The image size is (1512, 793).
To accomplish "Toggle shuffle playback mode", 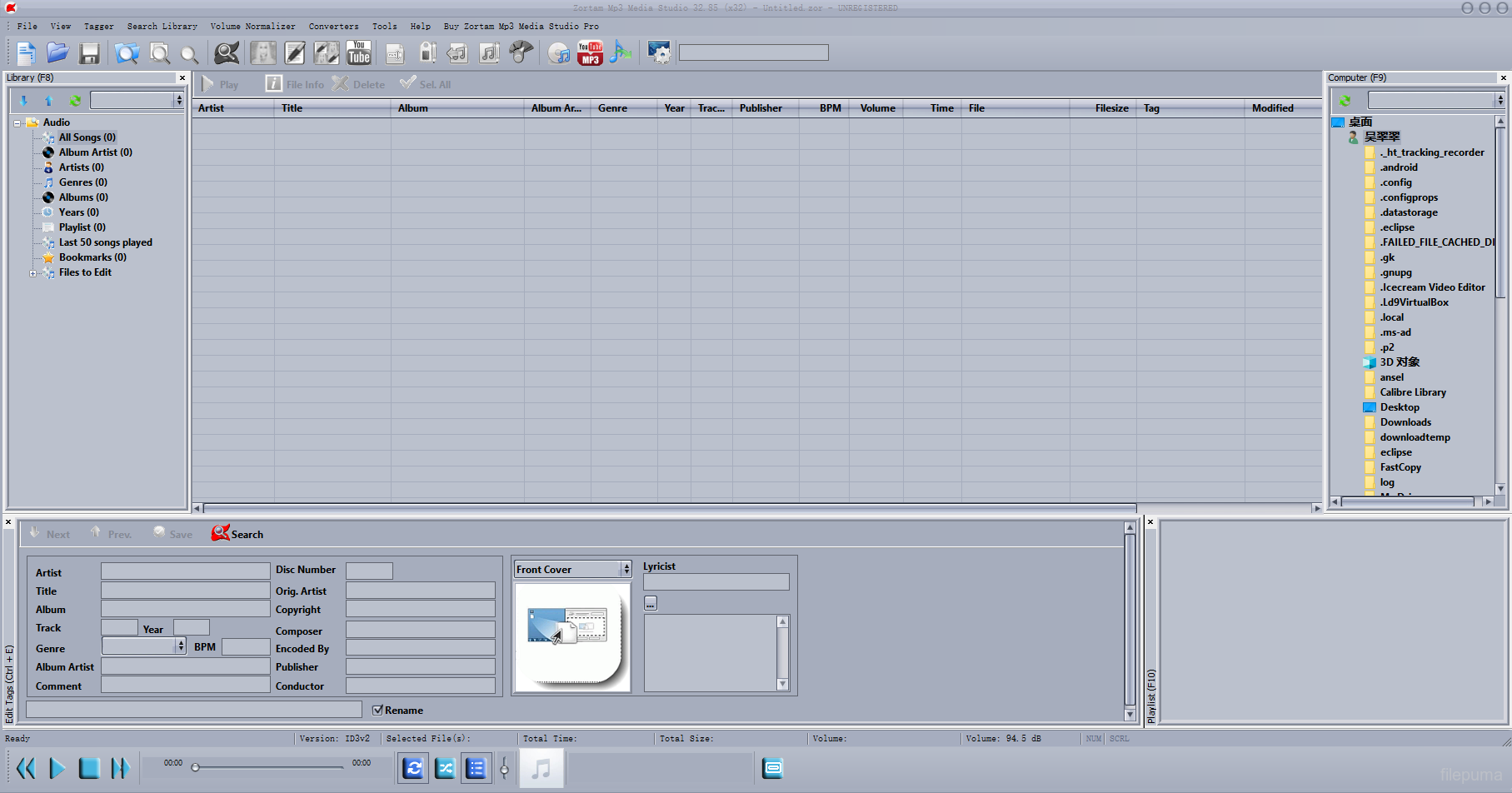I will click(445, 767).
